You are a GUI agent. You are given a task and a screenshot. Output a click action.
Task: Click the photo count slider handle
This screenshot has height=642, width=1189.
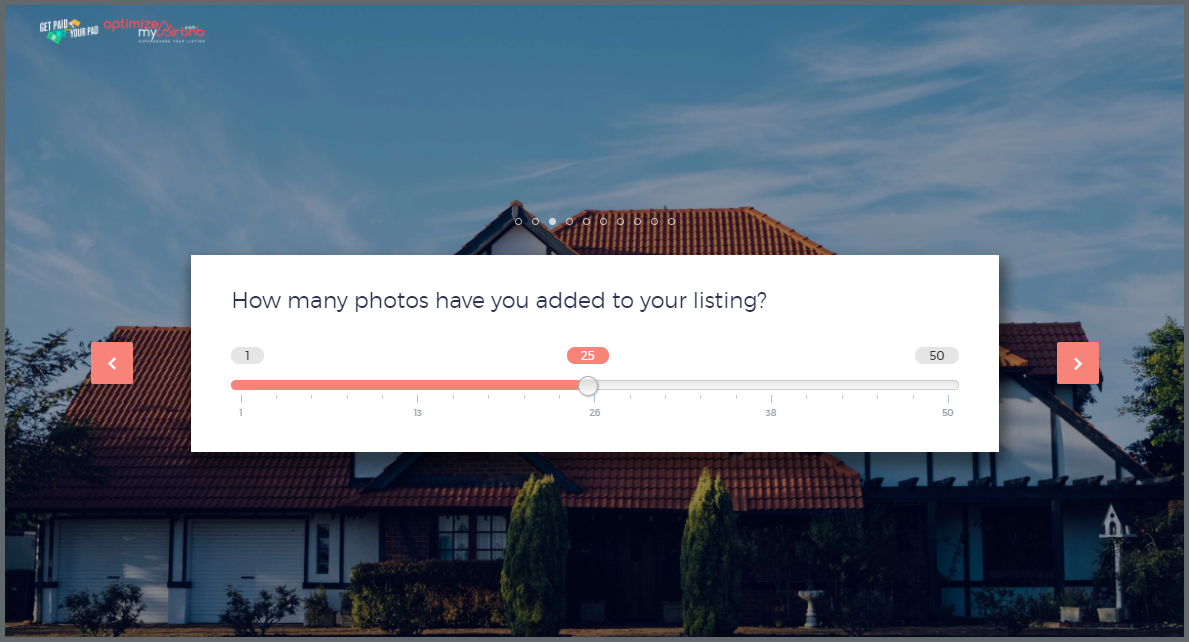pyautogui.click(x=588, y=386)
